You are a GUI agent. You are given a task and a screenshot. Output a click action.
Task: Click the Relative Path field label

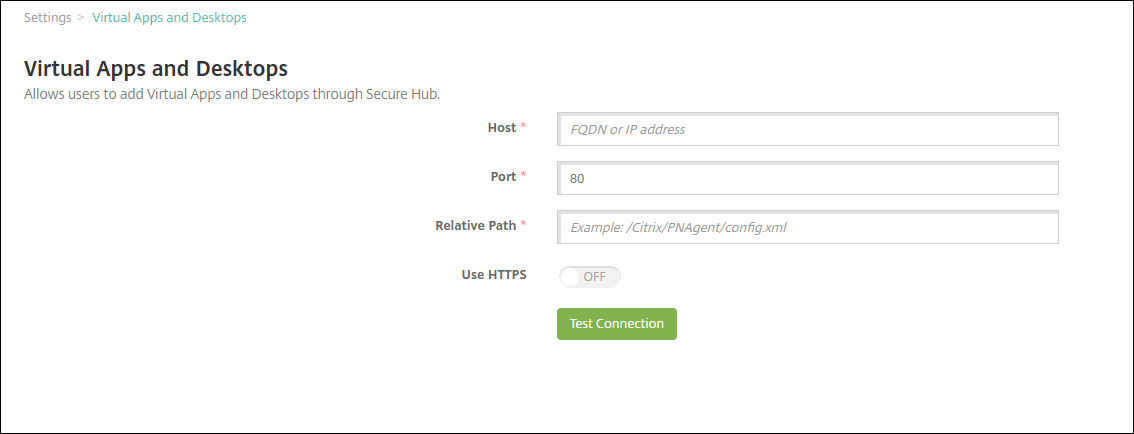[x=475, y=226]
